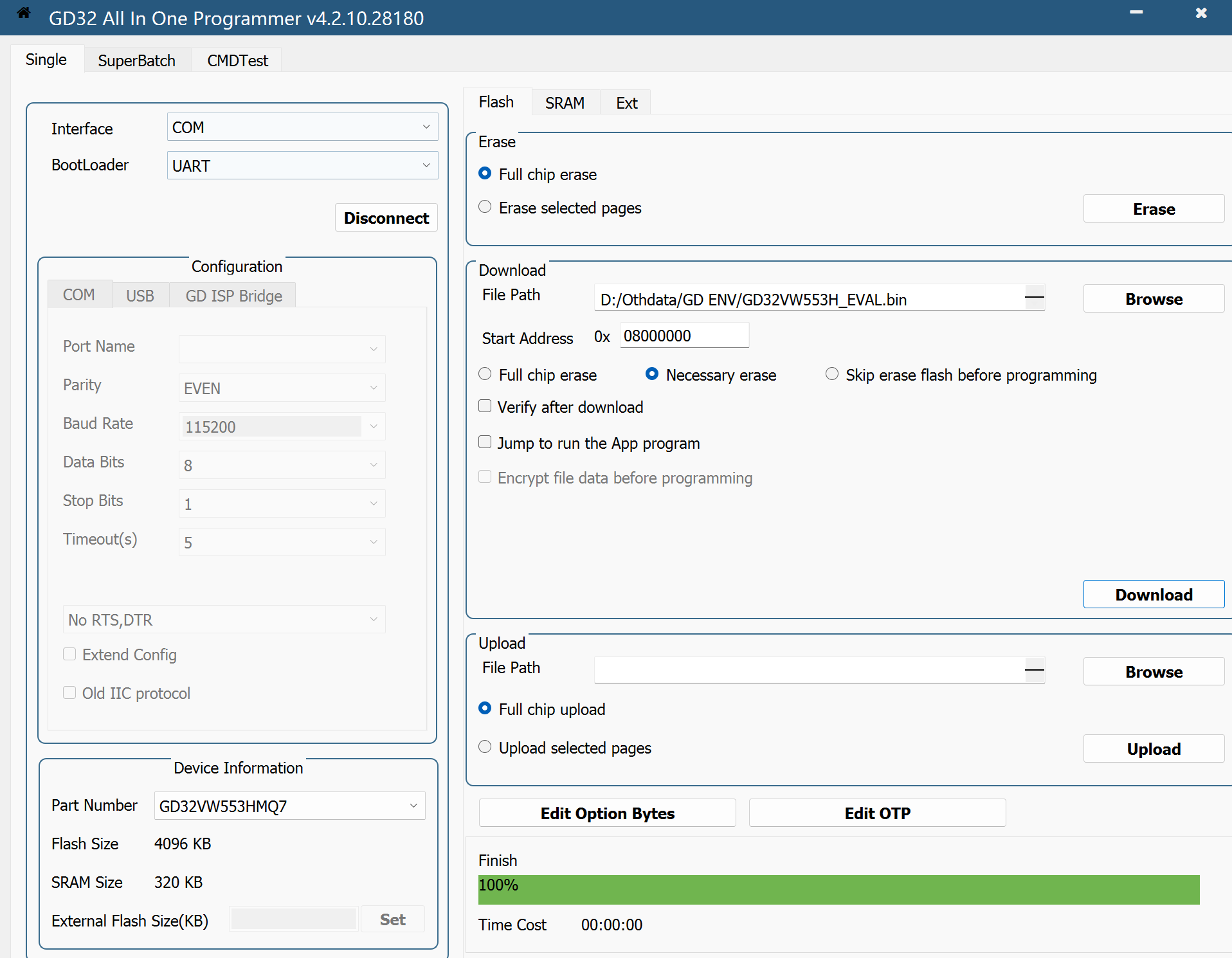Open the SRAM tab

click(x=565, y=103)
